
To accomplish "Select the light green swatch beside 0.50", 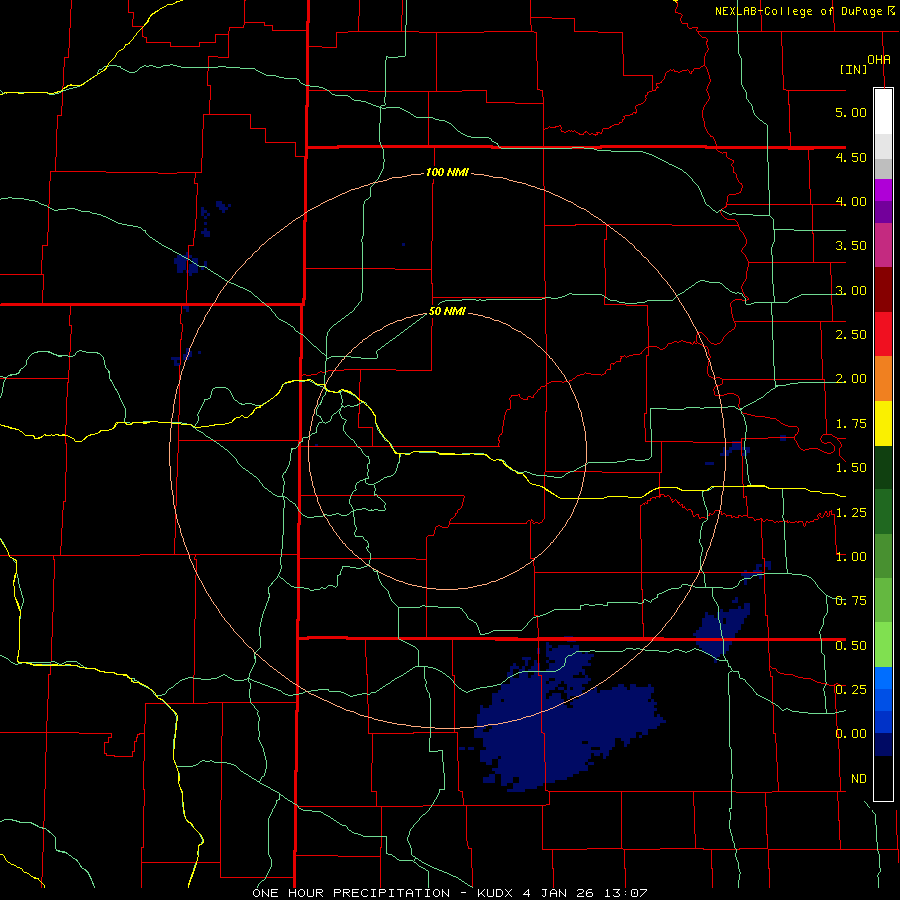I will coord(883,645).
